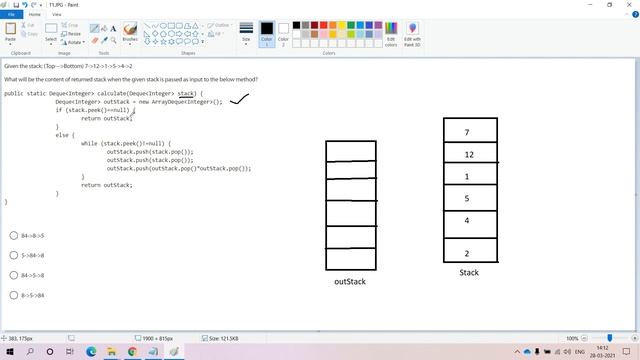640x360 pixels.
Task: Save the file from the quick access toolbar
Action: 16,5
